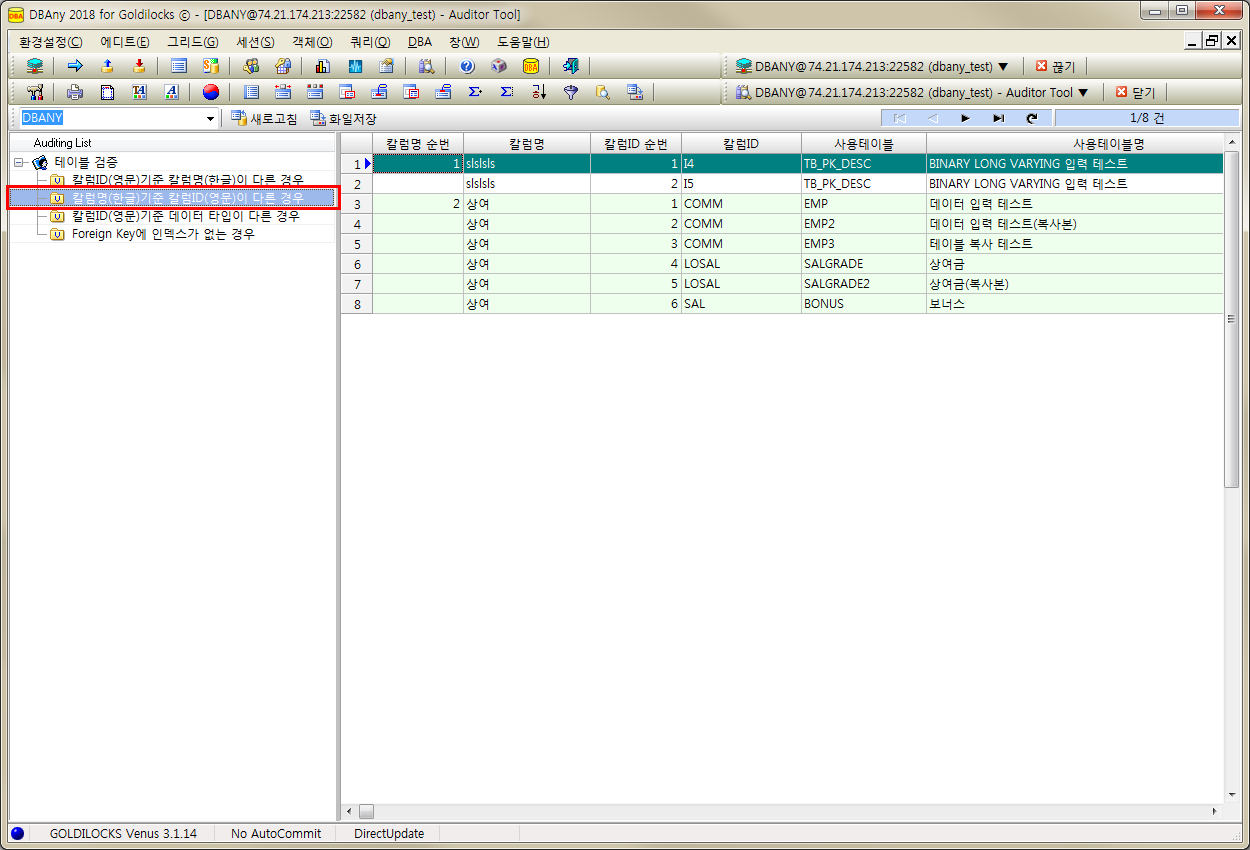The height and width of the screenshot is (850, 1250).
Task: Open the 쿼리 menu
Action: pyautogui.click(x=370, y=42)
